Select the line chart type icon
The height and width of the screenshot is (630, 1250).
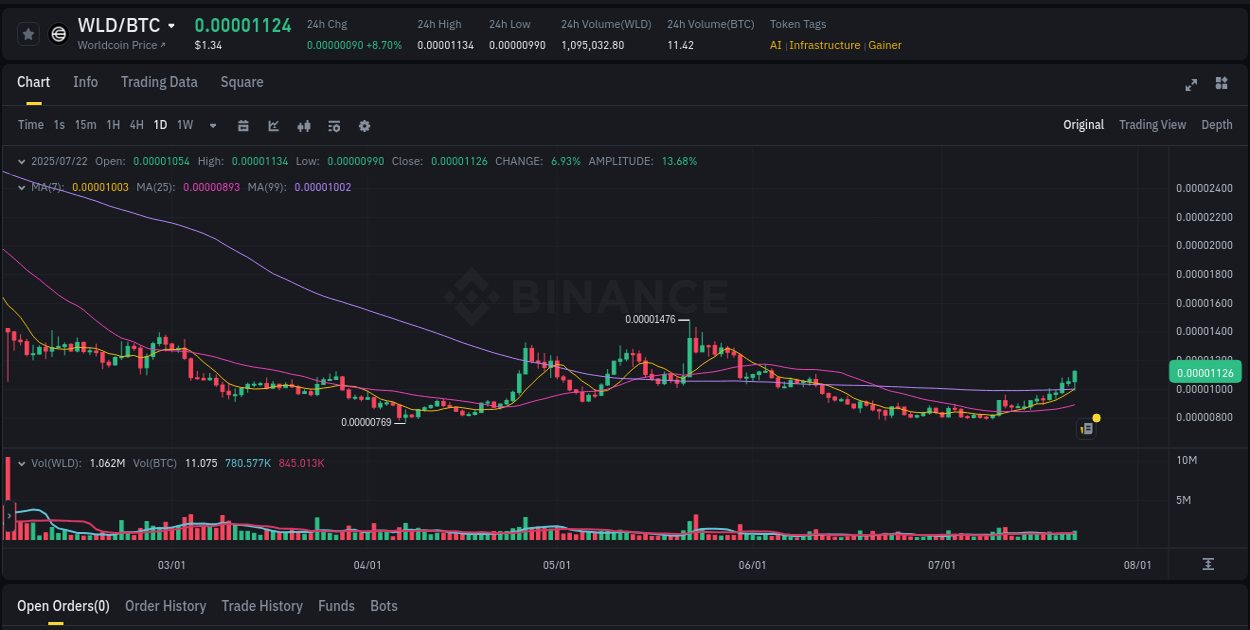tap(273, 125)
